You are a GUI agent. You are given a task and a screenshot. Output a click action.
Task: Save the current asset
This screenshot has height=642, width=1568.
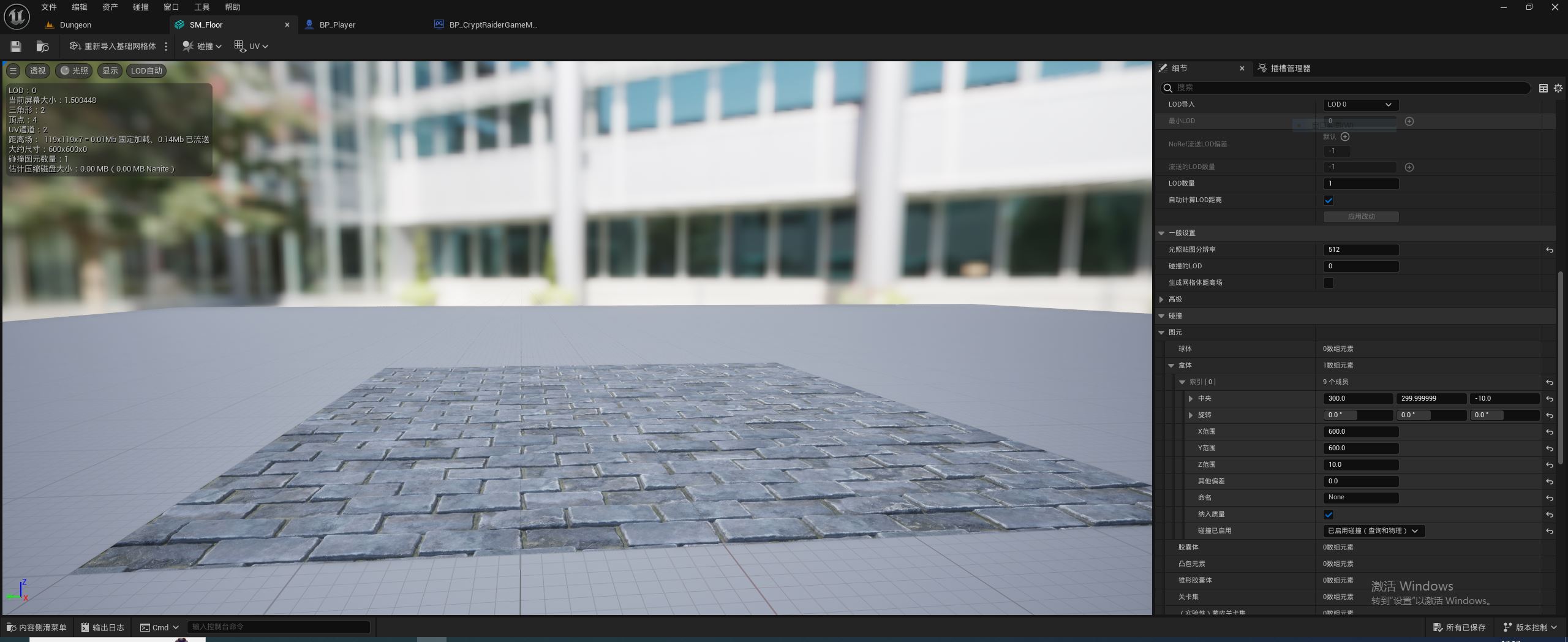[16, 46]
